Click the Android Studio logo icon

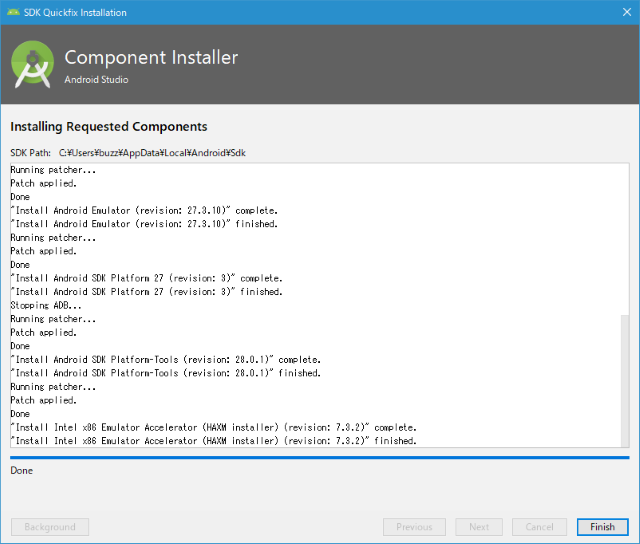pyautogui.click(x=32, y=64)
